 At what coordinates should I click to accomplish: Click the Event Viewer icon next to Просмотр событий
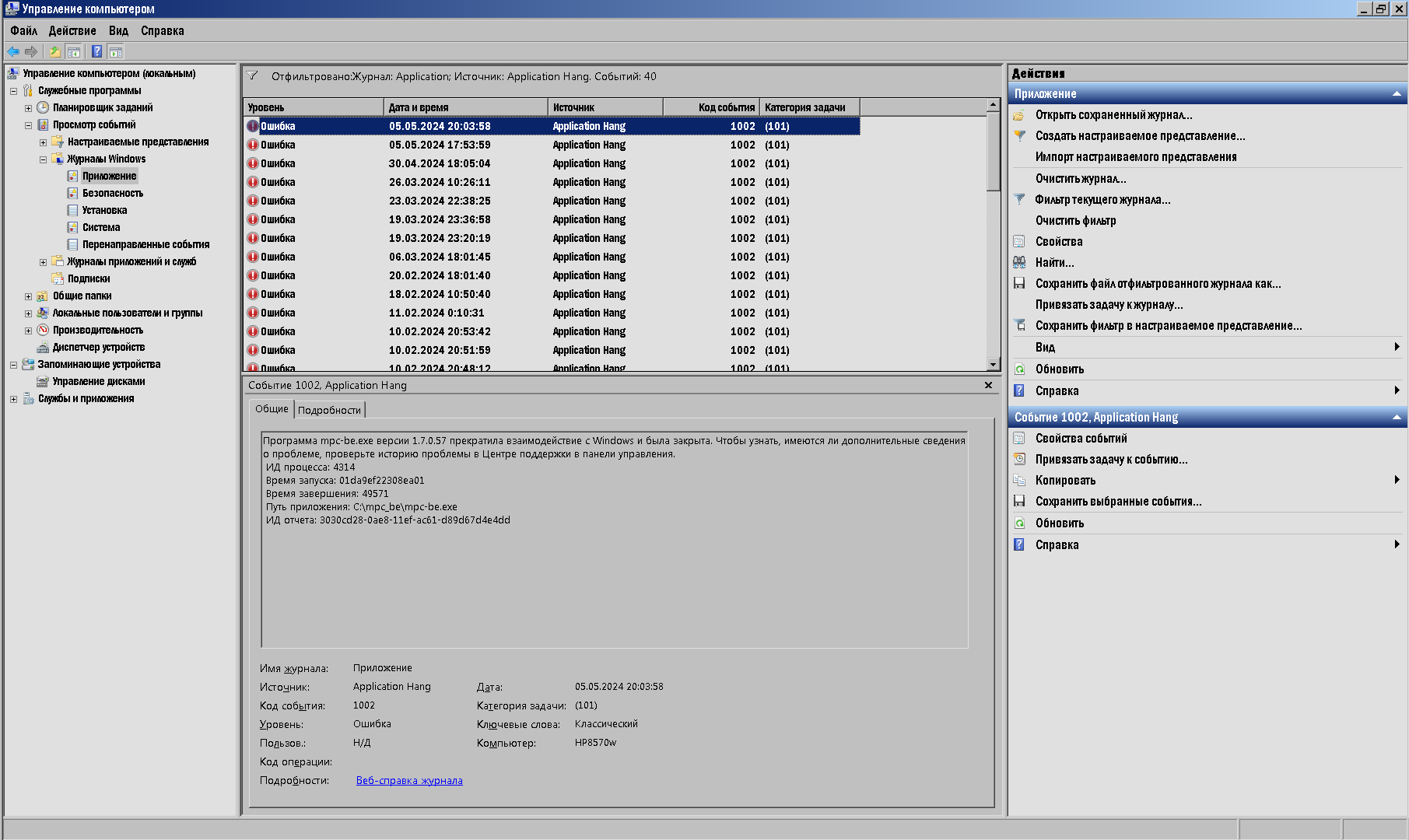43,124
